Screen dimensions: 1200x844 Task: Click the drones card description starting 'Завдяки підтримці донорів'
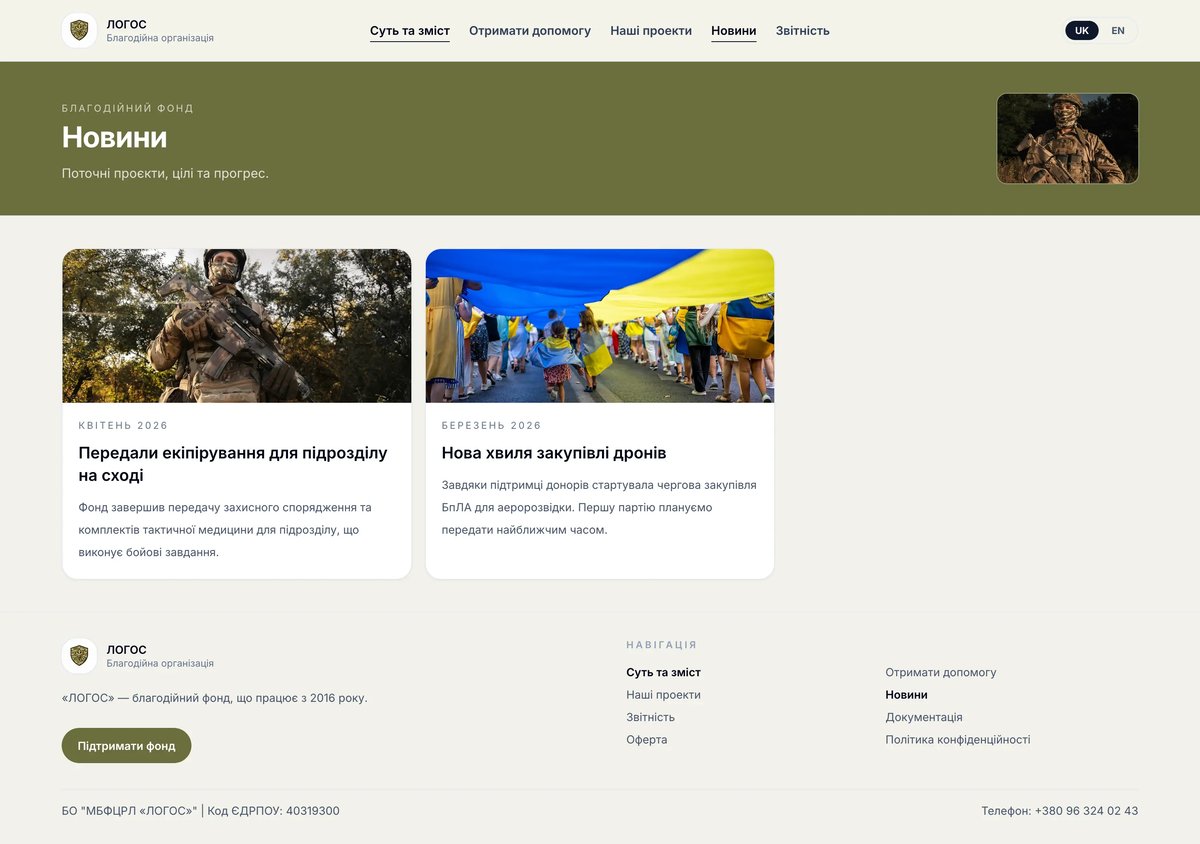pyautogui.click(x=599, y=507)
